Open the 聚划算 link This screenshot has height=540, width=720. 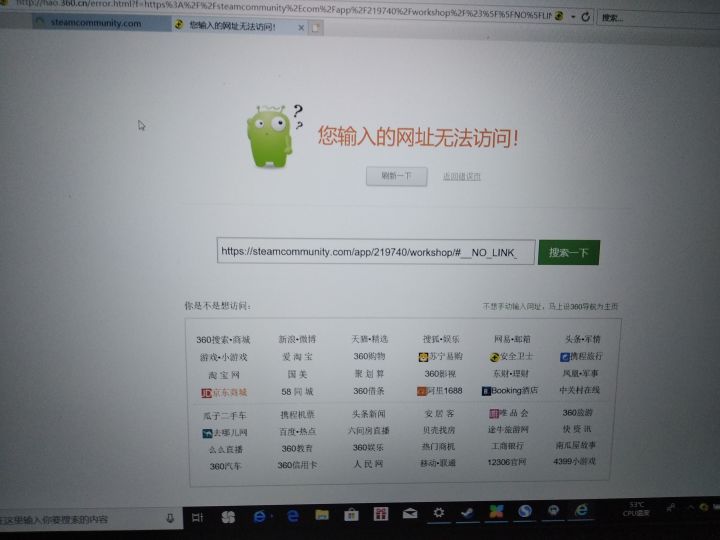[x=369, y=374]
